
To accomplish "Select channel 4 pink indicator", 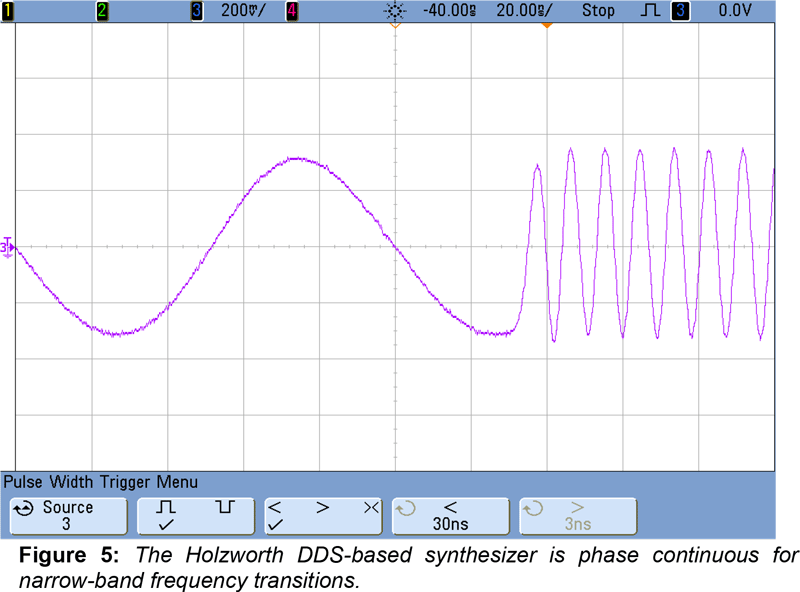I will [x=291, y=10].
